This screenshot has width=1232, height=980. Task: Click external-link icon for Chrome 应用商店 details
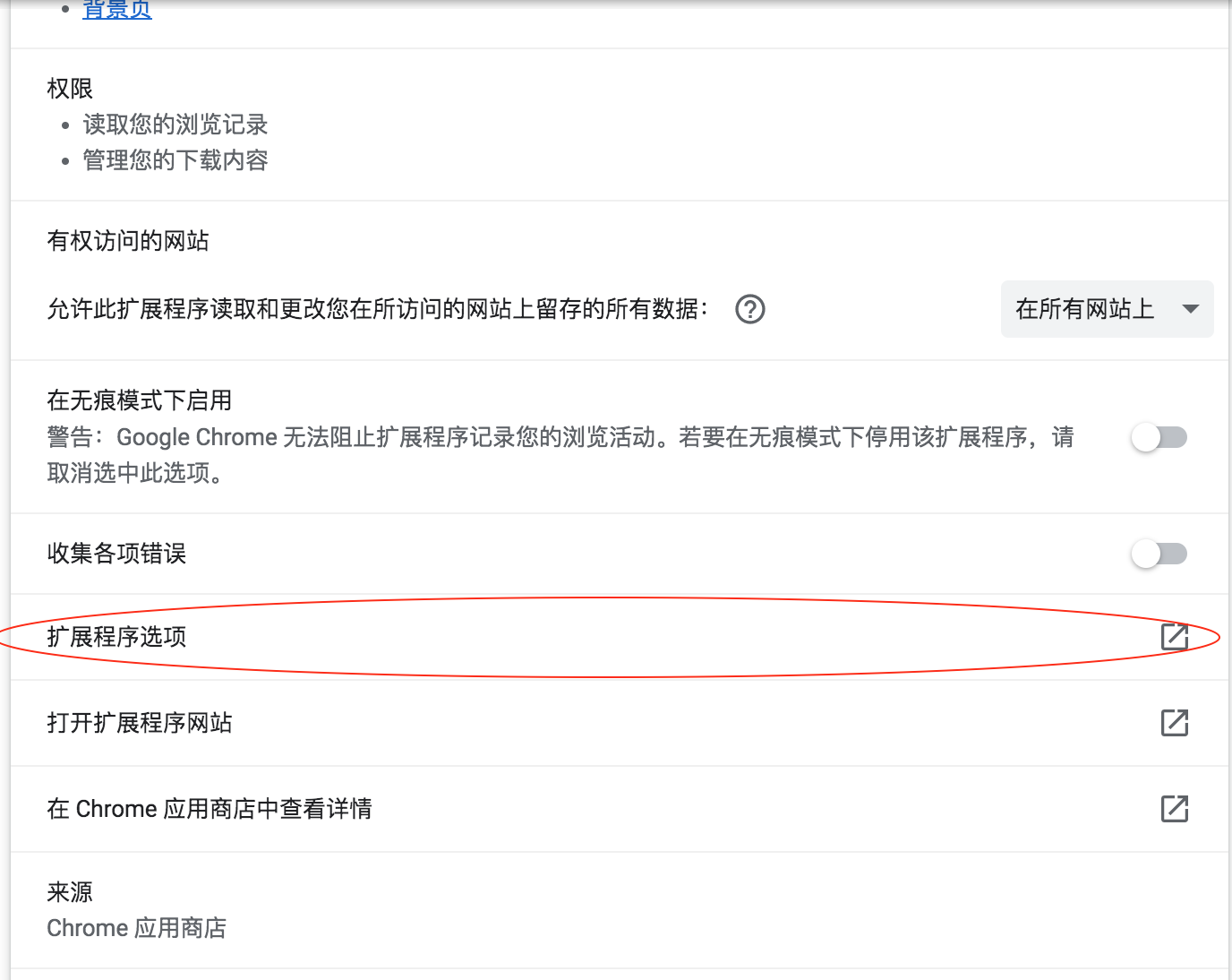[x=1174, y=809]
